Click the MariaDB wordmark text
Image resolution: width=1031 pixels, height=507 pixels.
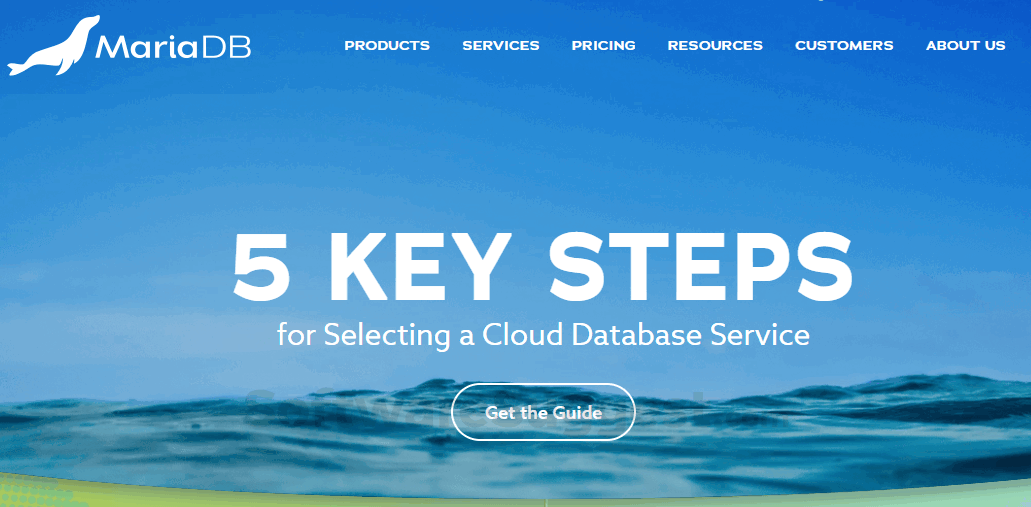coord(173,46)
